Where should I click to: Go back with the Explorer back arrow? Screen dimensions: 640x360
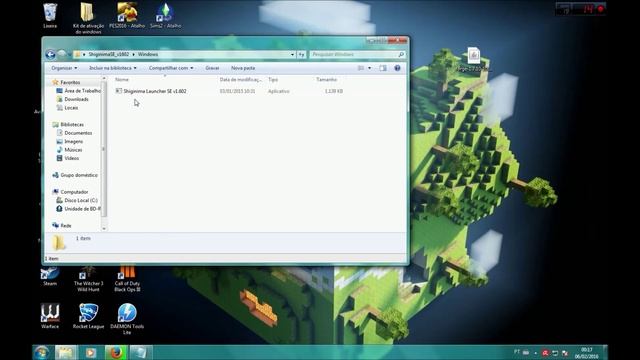pyautogui.click(x=51, y=54)
